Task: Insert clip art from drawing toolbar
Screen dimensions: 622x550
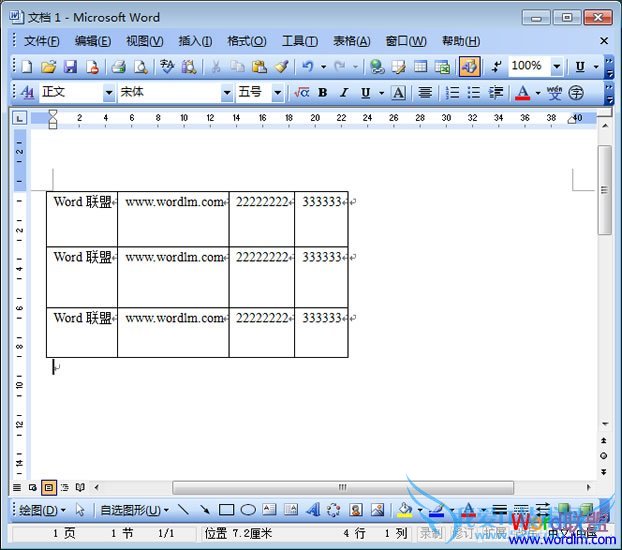Action: pyautogui.click(x=356, y=510)
